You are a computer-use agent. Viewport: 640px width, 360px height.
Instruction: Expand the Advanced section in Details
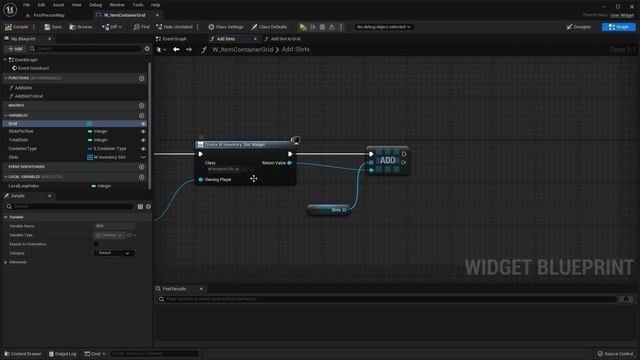click(6, 262)
